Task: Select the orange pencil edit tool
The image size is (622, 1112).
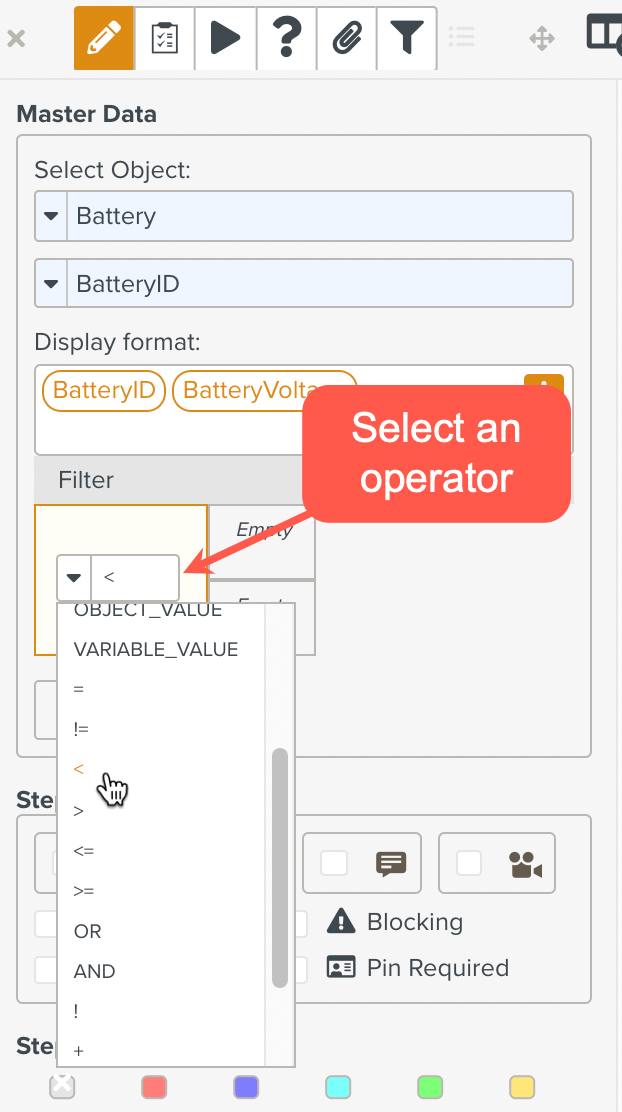Action: pos(103,36)
